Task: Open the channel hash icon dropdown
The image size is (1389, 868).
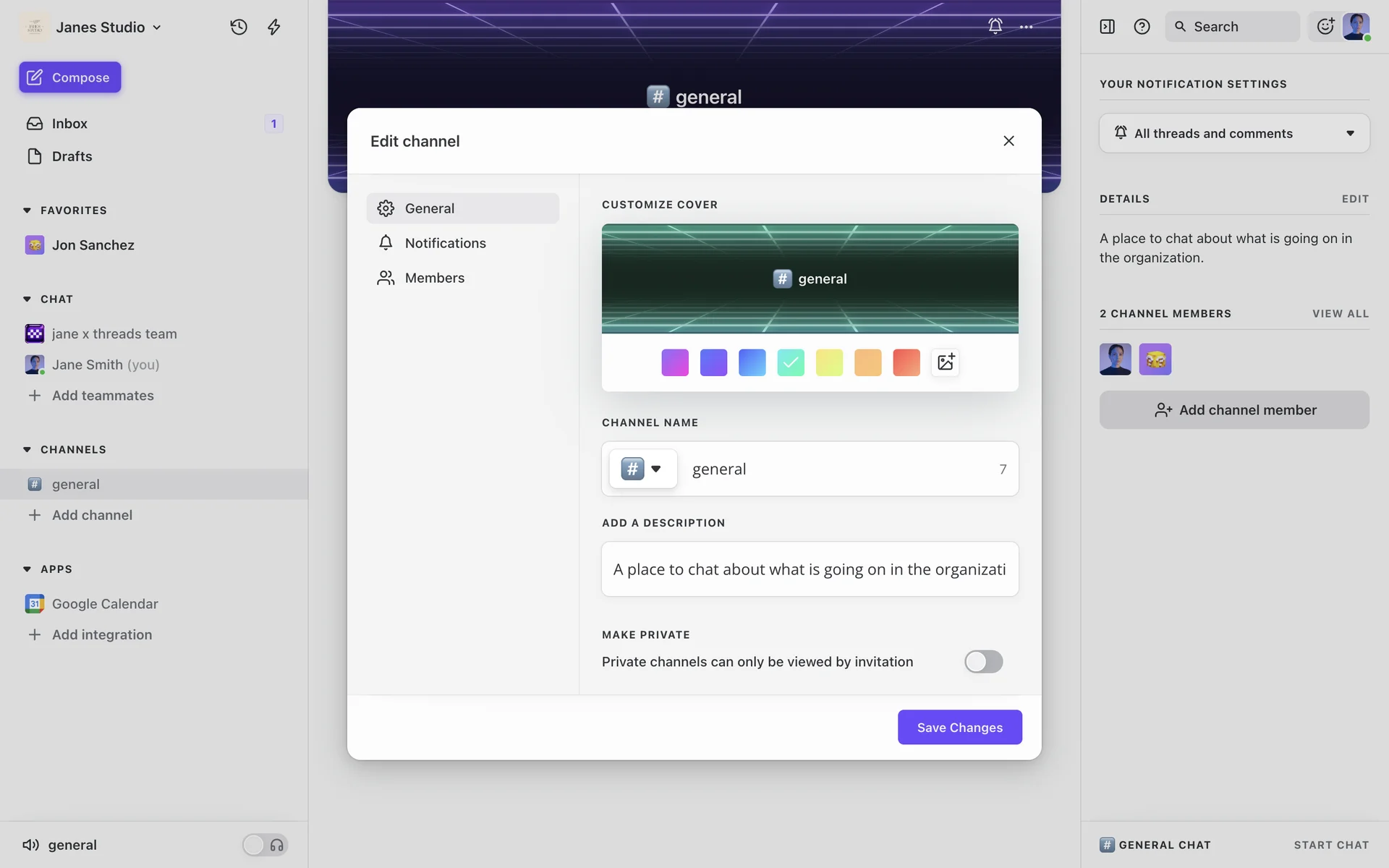Action: click(x=642, y=469)
